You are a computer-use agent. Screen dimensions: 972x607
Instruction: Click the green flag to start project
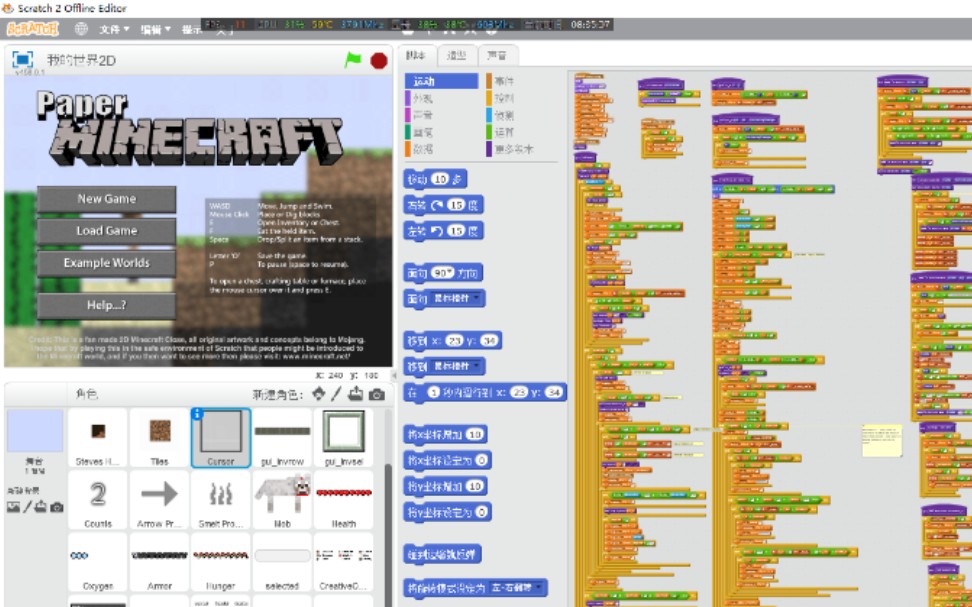353,60
